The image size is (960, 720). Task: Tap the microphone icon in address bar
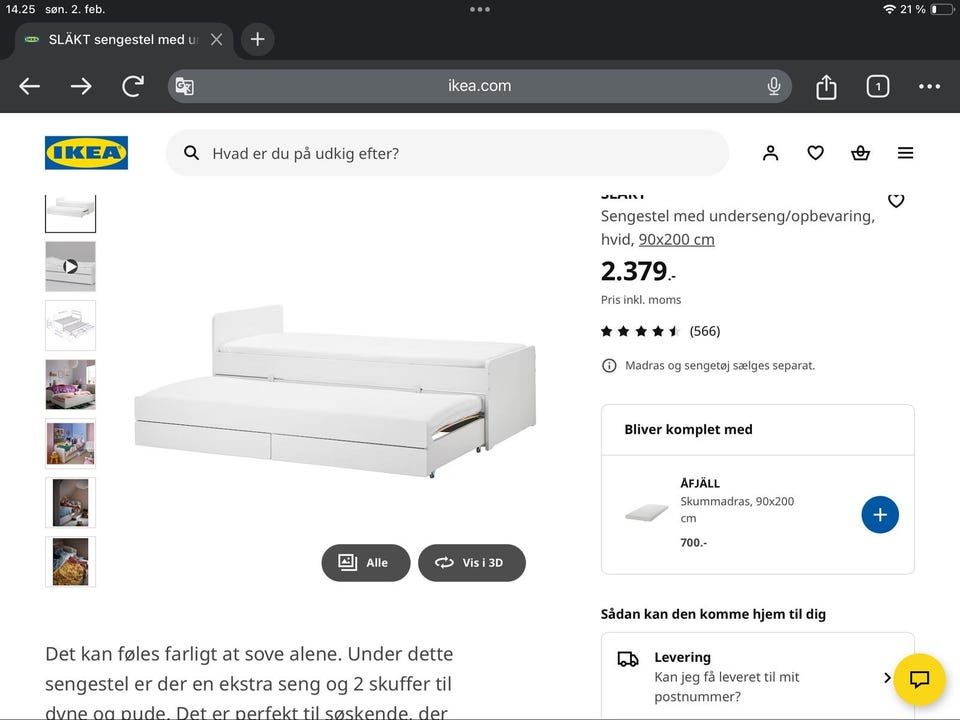pos(773,87)
